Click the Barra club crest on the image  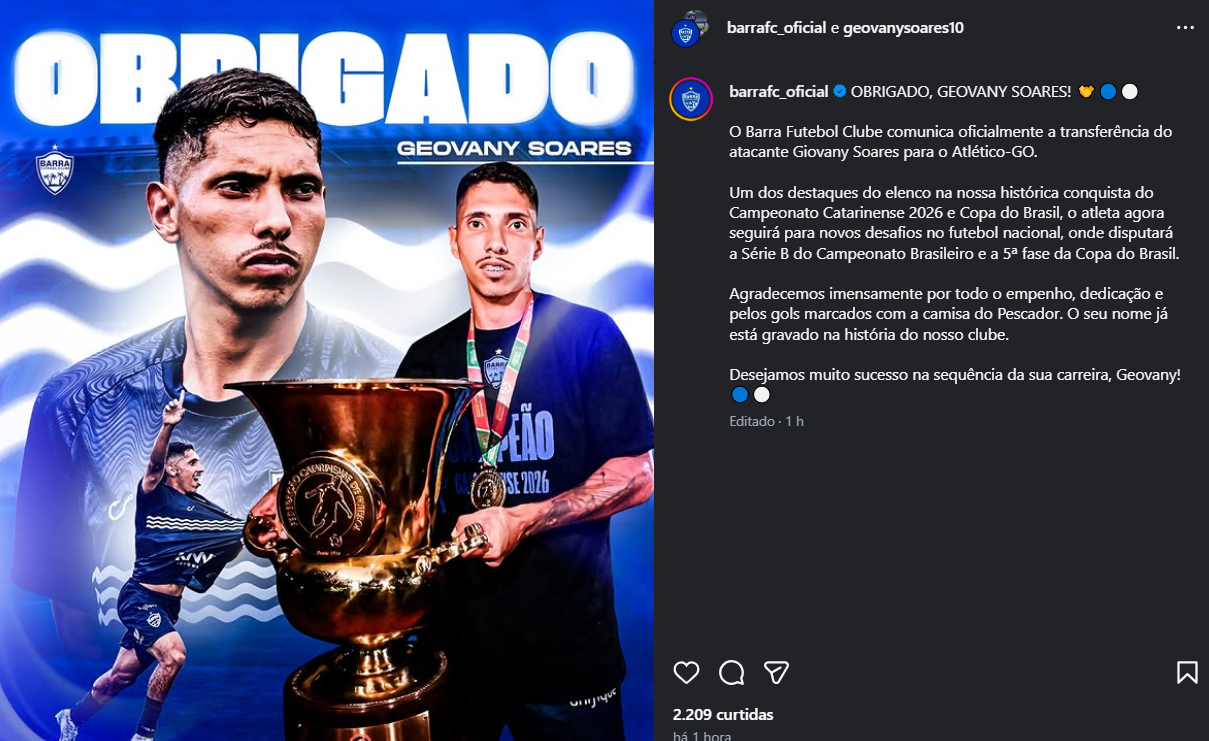click(x=55, y=170)
